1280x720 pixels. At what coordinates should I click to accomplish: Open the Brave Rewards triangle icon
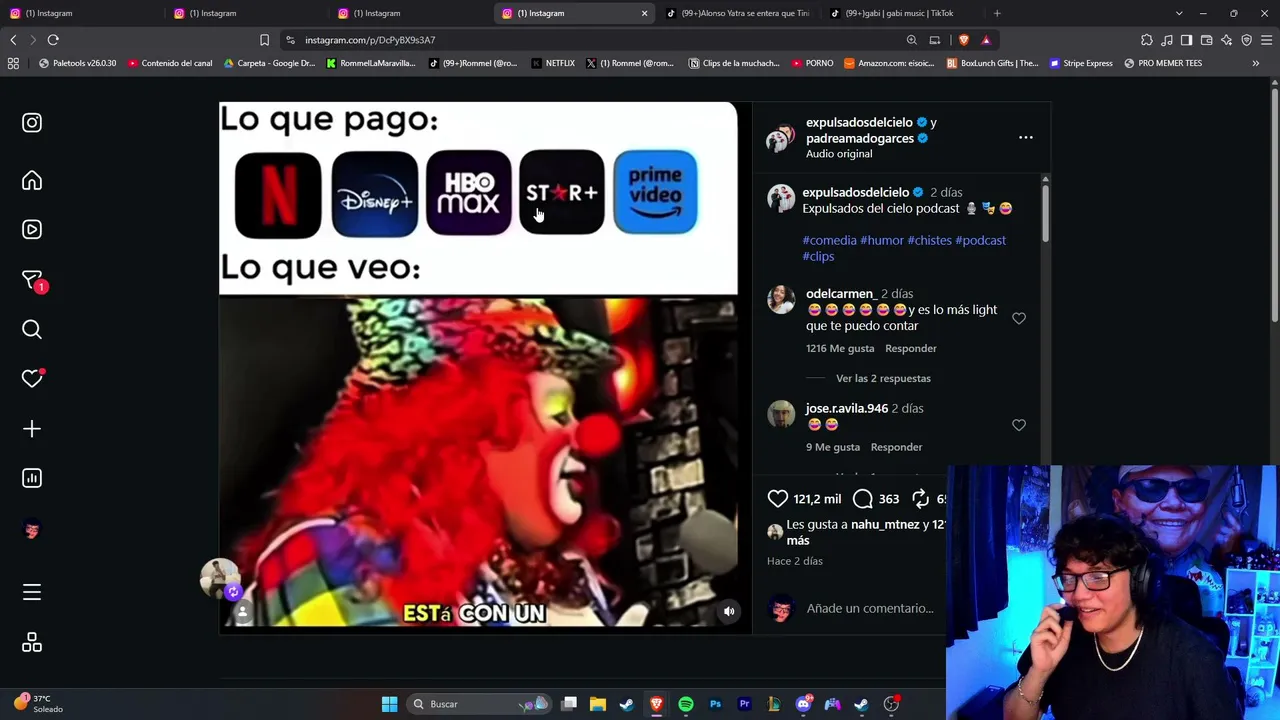point(986,40)
